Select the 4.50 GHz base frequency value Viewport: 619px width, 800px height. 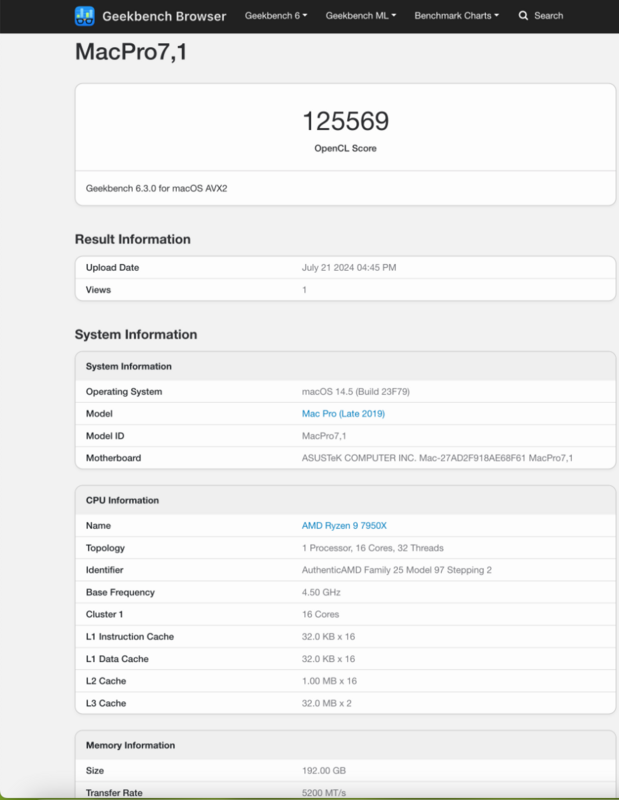point(321,592)
